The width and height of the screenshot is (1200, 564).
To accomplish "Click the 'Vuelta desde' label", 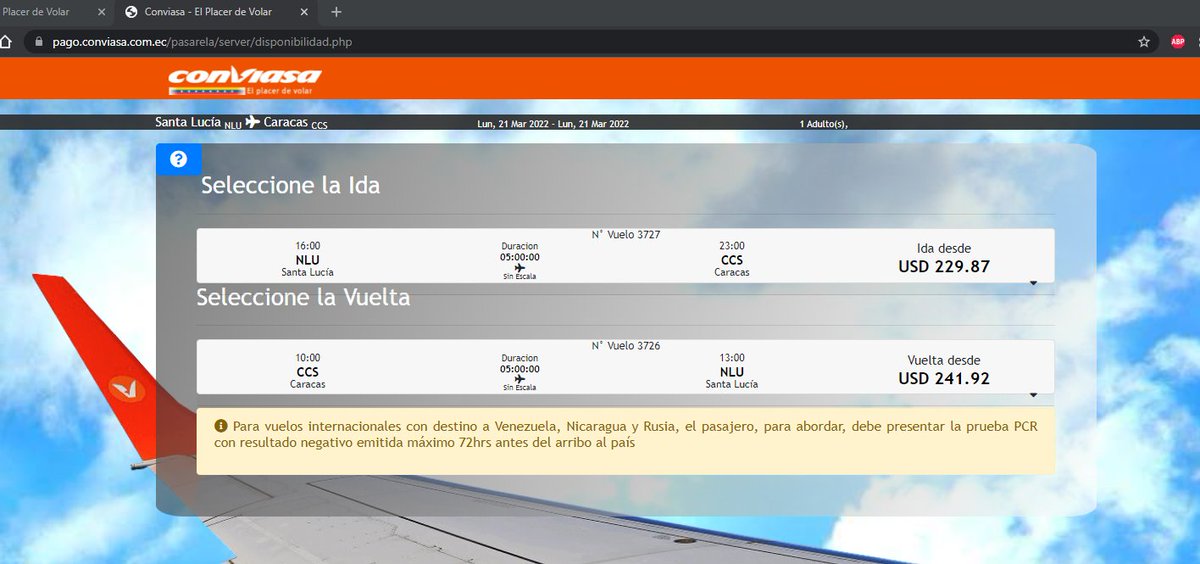I will click(944, 360).
